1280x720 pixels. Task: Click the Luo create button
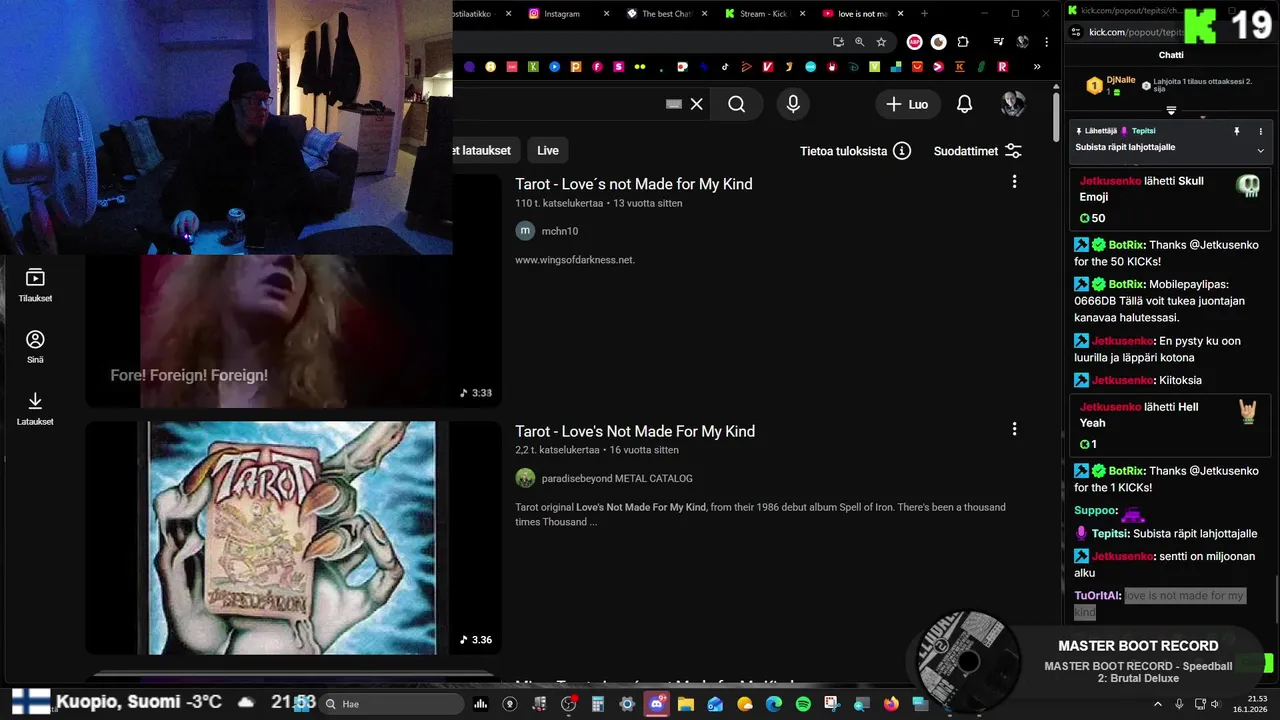[x=907, y=104]
